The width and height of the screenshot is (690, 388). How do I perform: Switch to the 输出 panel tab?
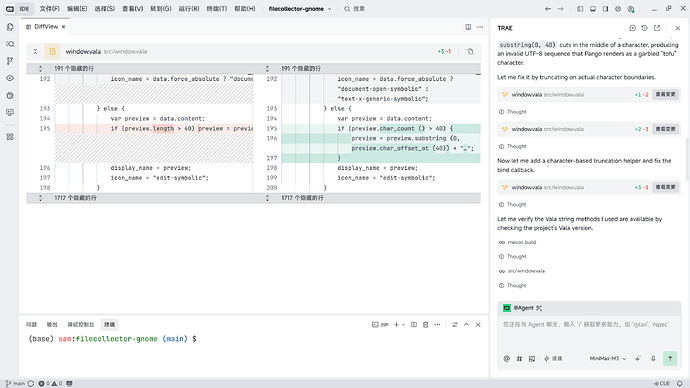coord(52,325)
